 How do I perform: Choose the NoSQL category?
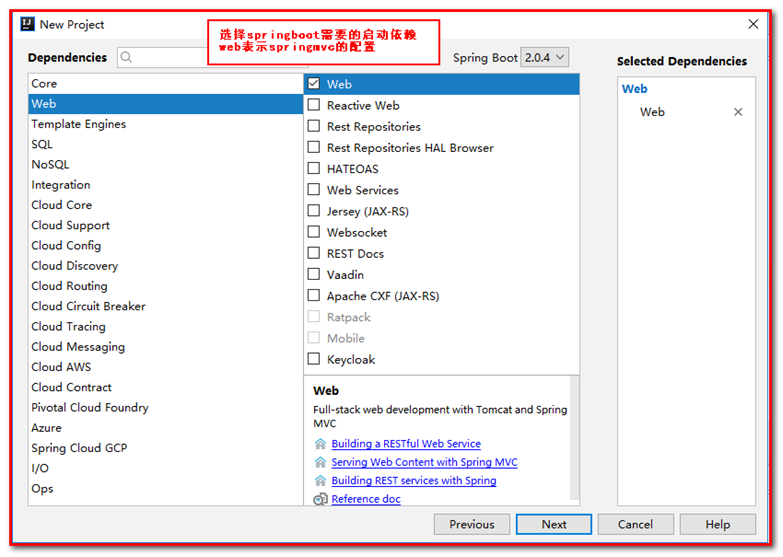pos(166,164)
